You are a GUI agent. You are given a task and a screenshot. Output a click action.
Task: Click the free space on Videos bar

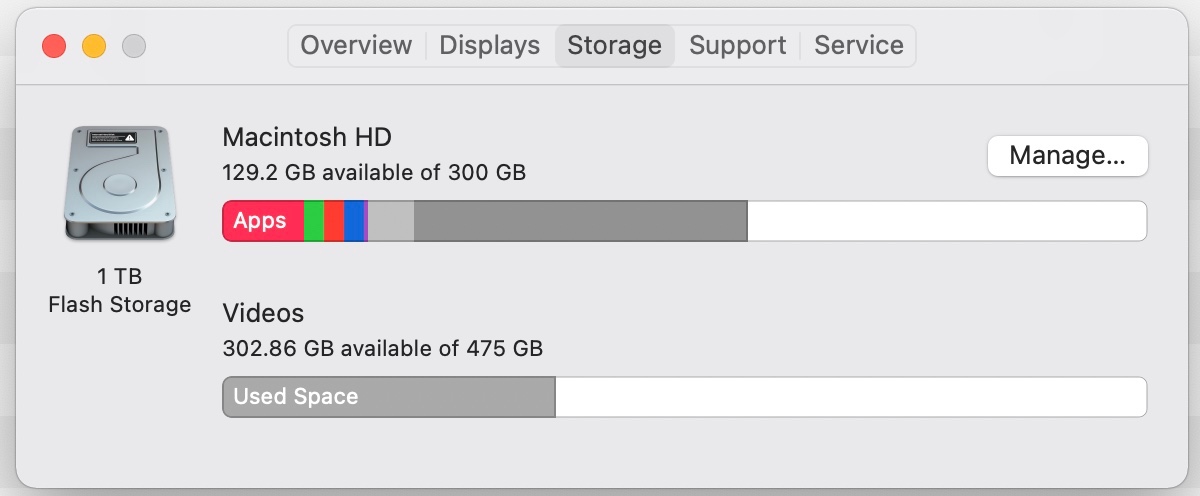point(850,397)
